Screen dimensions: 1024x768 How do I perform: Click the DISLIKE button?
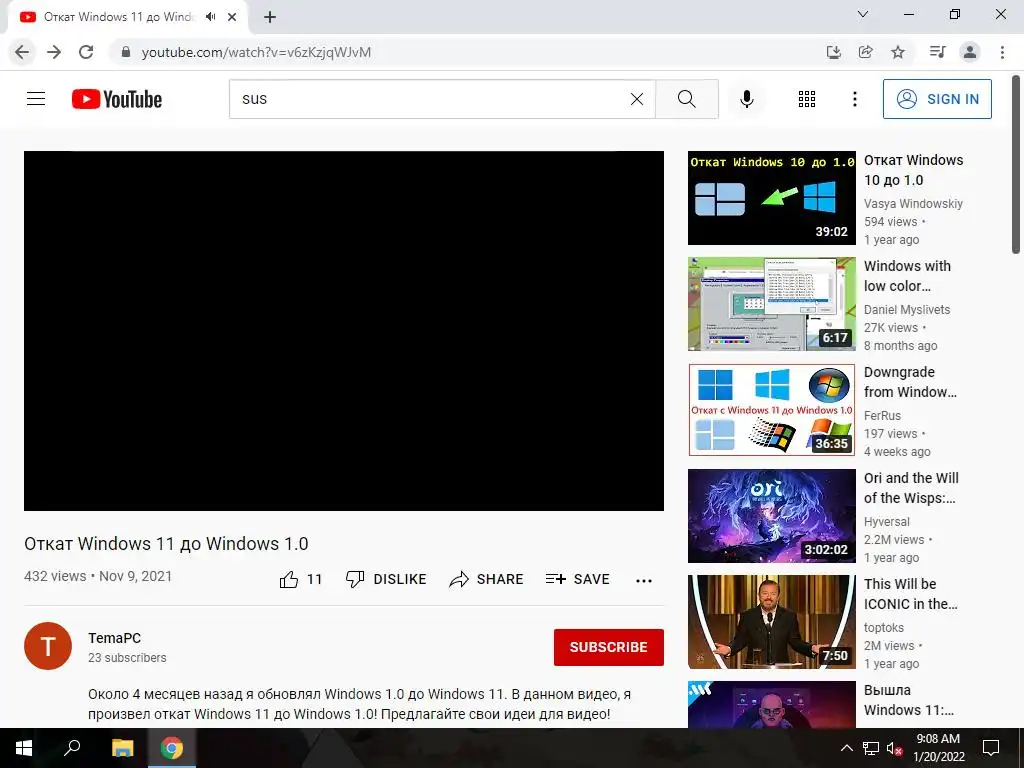coord(385,579)
